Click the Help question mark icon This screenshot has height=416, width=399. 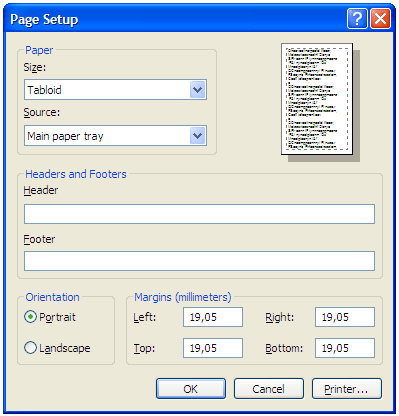[x=357, y=19]
